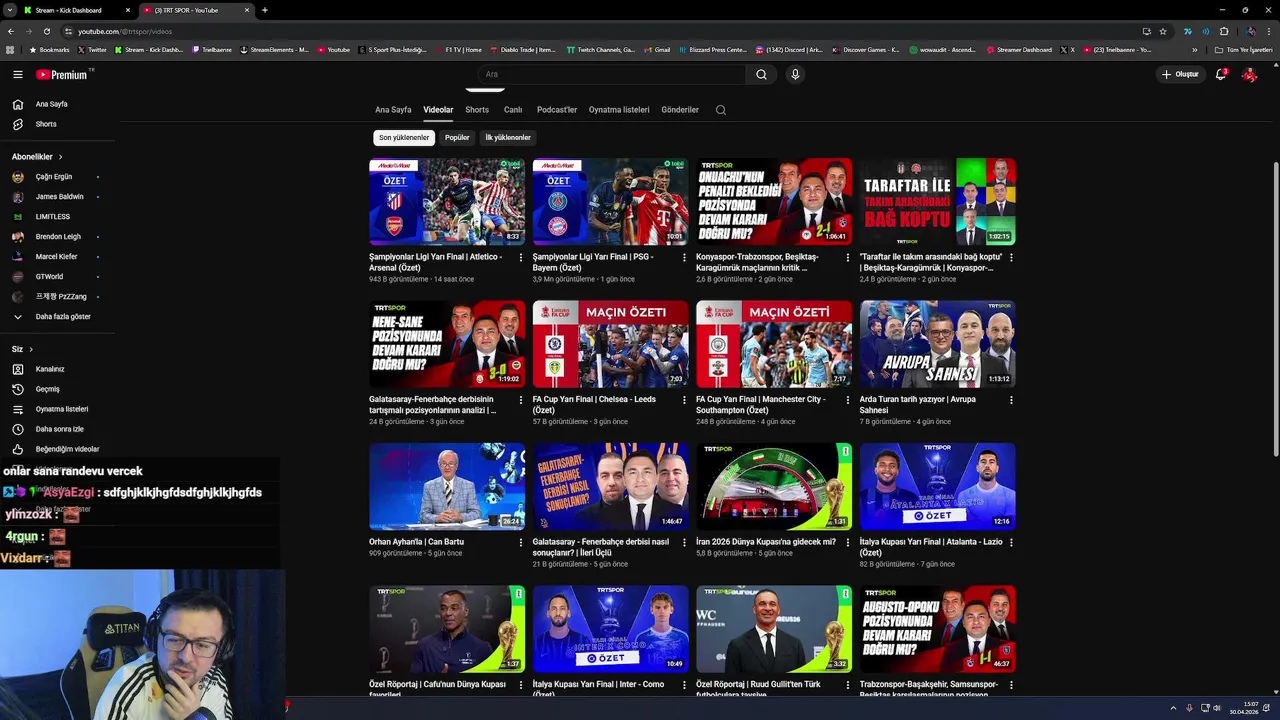Open Oynatma listeleri channel tab
The width and height of the screenshot is (1280, 720).
(x=619, y=110)
